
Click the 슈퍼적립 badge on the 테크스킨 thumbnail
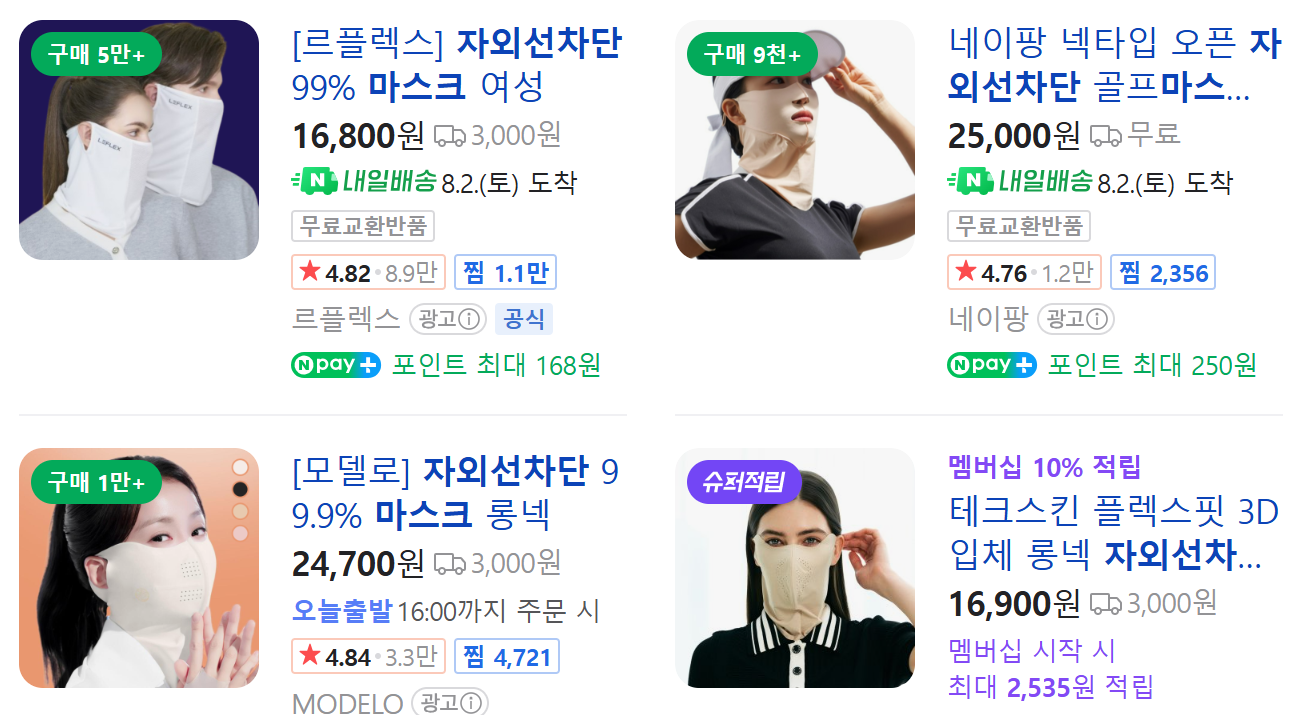point(744,484)
